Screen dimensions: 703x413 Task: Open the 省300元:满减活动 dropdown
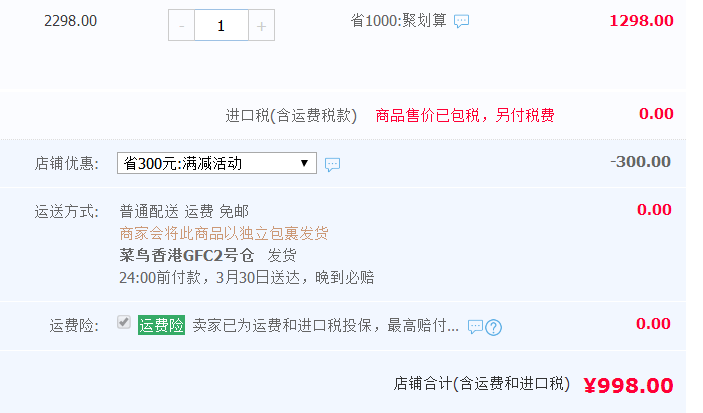tap(217, 163)
